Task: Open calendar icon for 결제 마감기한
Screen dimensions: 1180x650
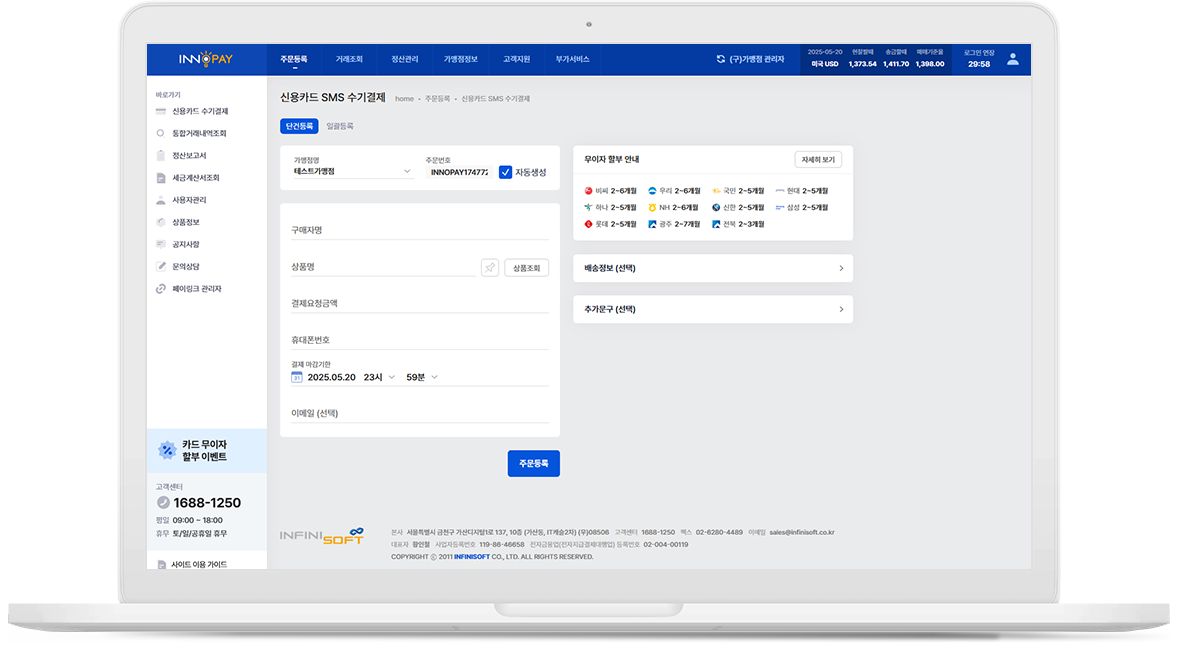Action: click(x=297, y=377)
